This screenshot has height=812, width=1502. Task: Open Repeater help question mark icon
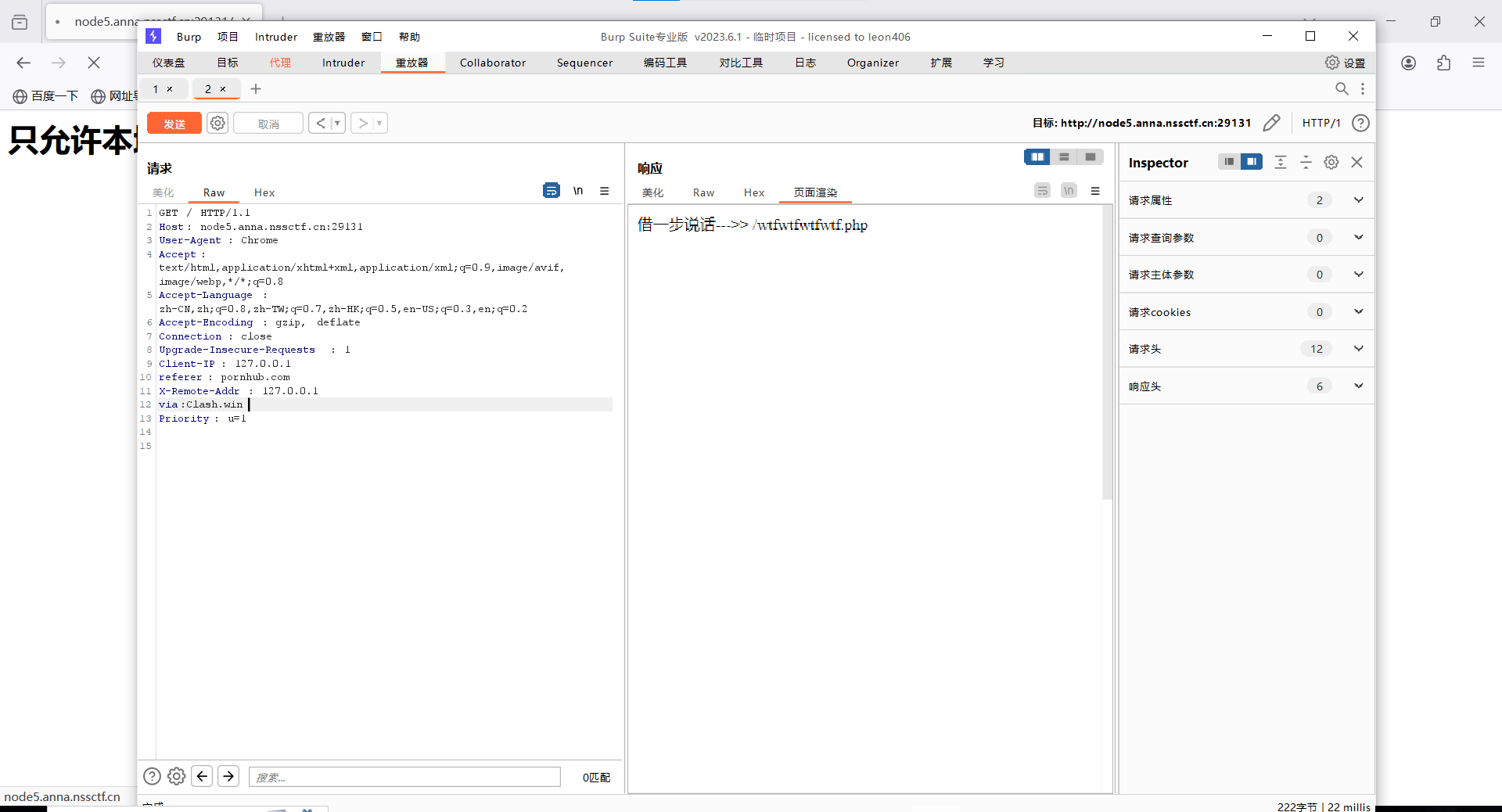pos(1361,123)
